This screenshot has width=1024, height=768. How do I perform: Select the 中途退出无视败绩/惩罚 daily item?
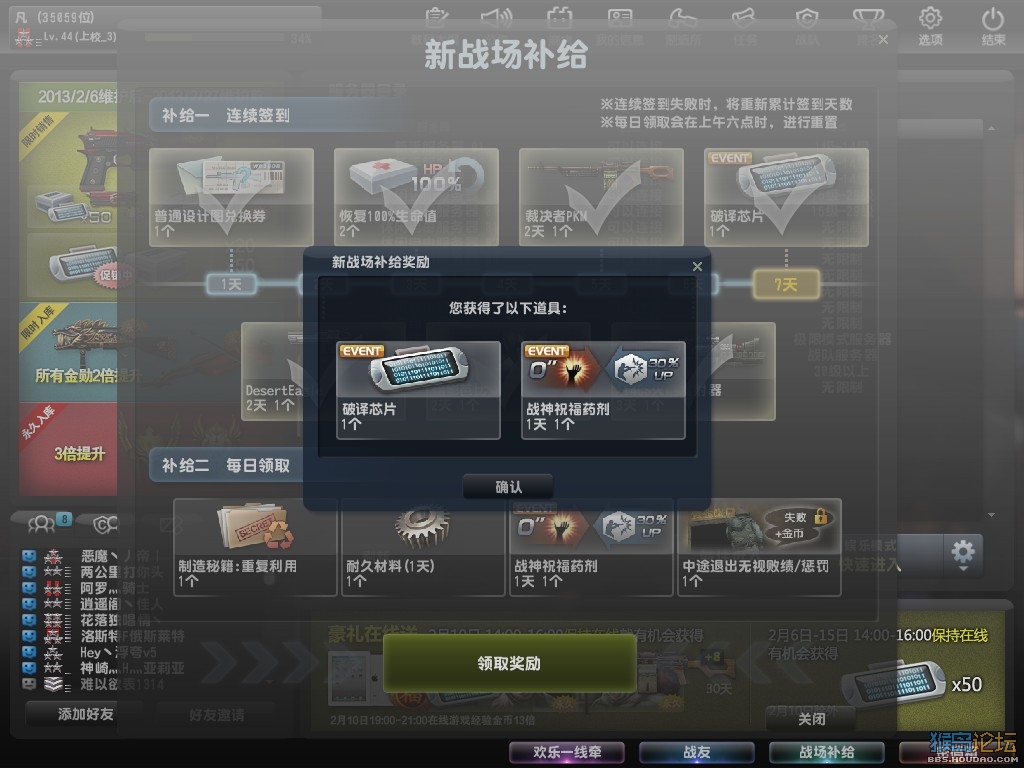(x=760, y=547)
